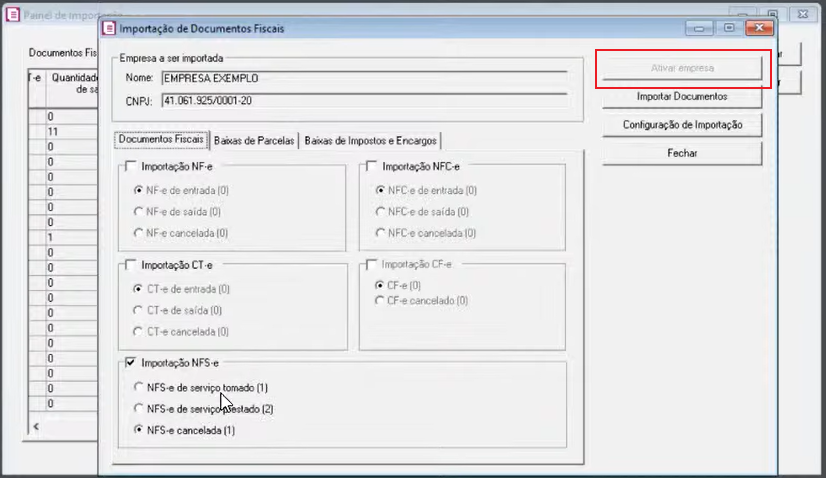Screen dimensions: 826x478
Task: Switch to Baixas de Parcelas tab
Action: (254, 141)
